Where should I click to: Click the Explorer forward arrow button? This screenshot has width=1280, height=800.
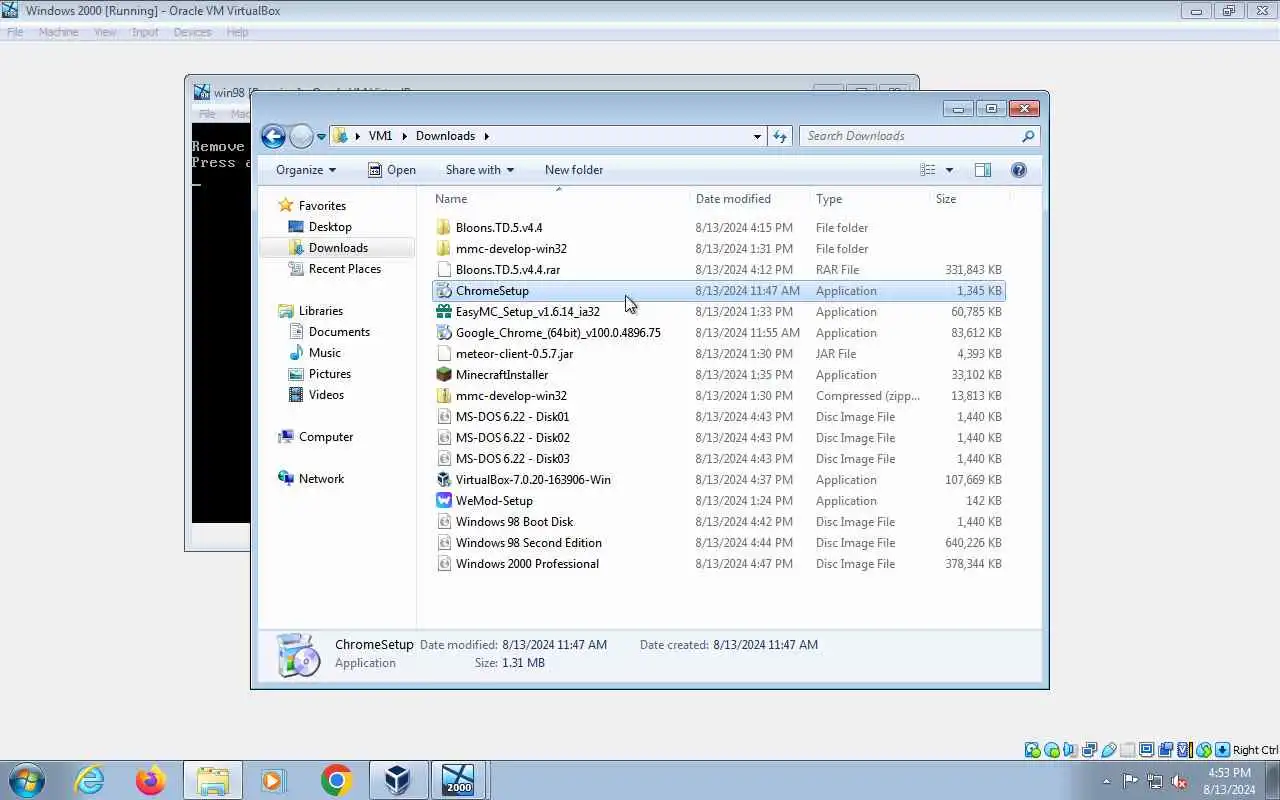click(301, 136)
